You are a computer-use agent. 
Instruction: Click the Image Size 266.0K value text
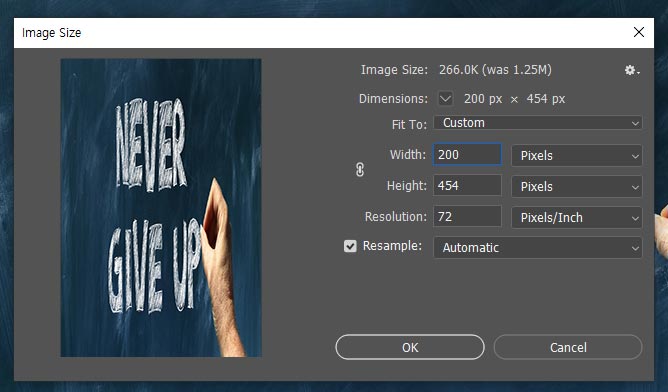(x=495, y=69)
